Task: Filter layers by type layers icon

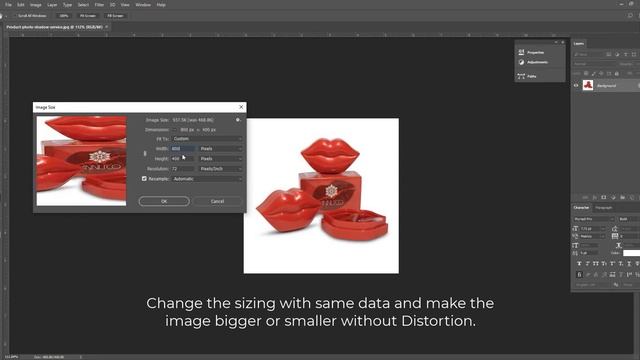Action: pos(625,54)
